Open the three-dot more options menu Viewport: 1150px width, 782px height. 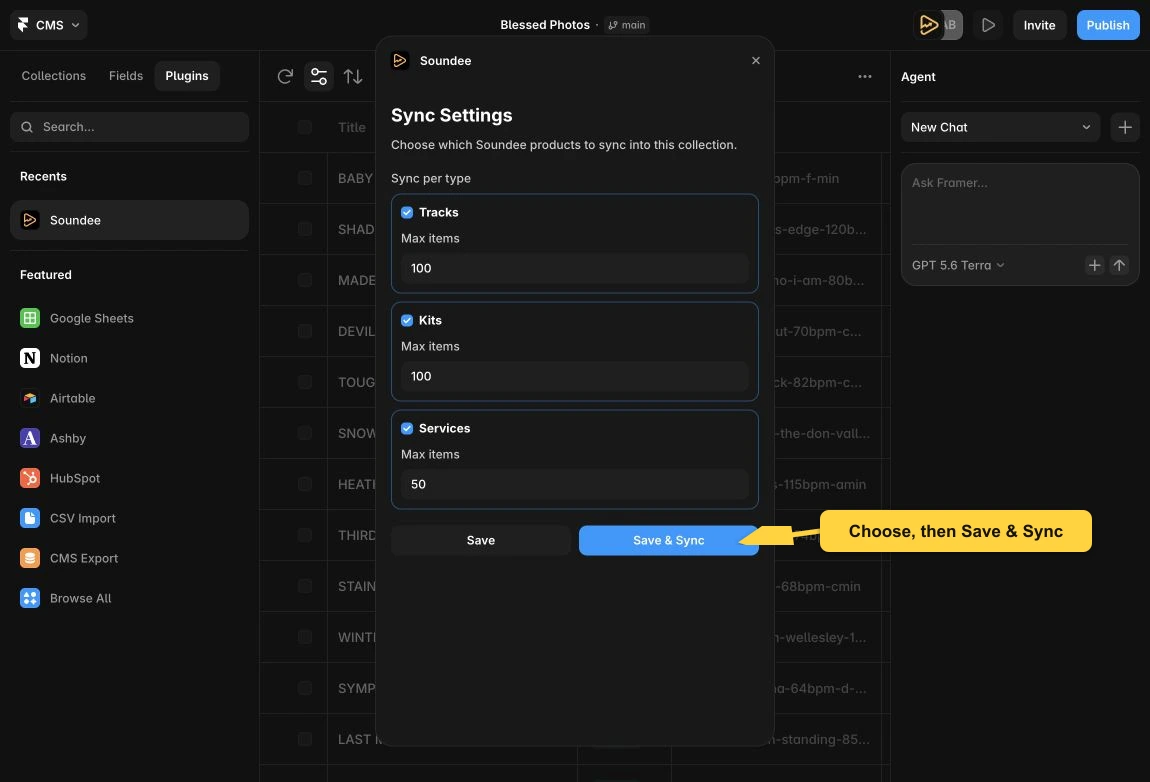click(865, 76)
